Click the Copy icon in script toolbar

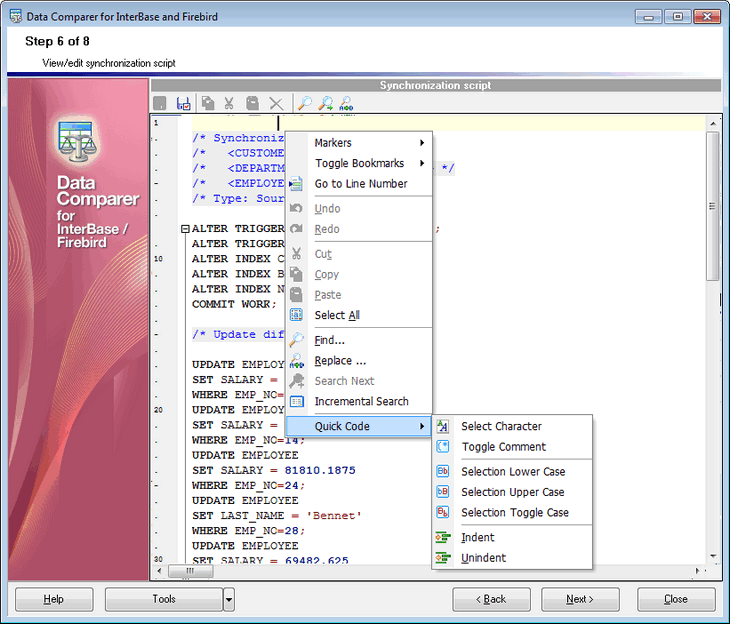pyautogui.click(x=208, y=103)
